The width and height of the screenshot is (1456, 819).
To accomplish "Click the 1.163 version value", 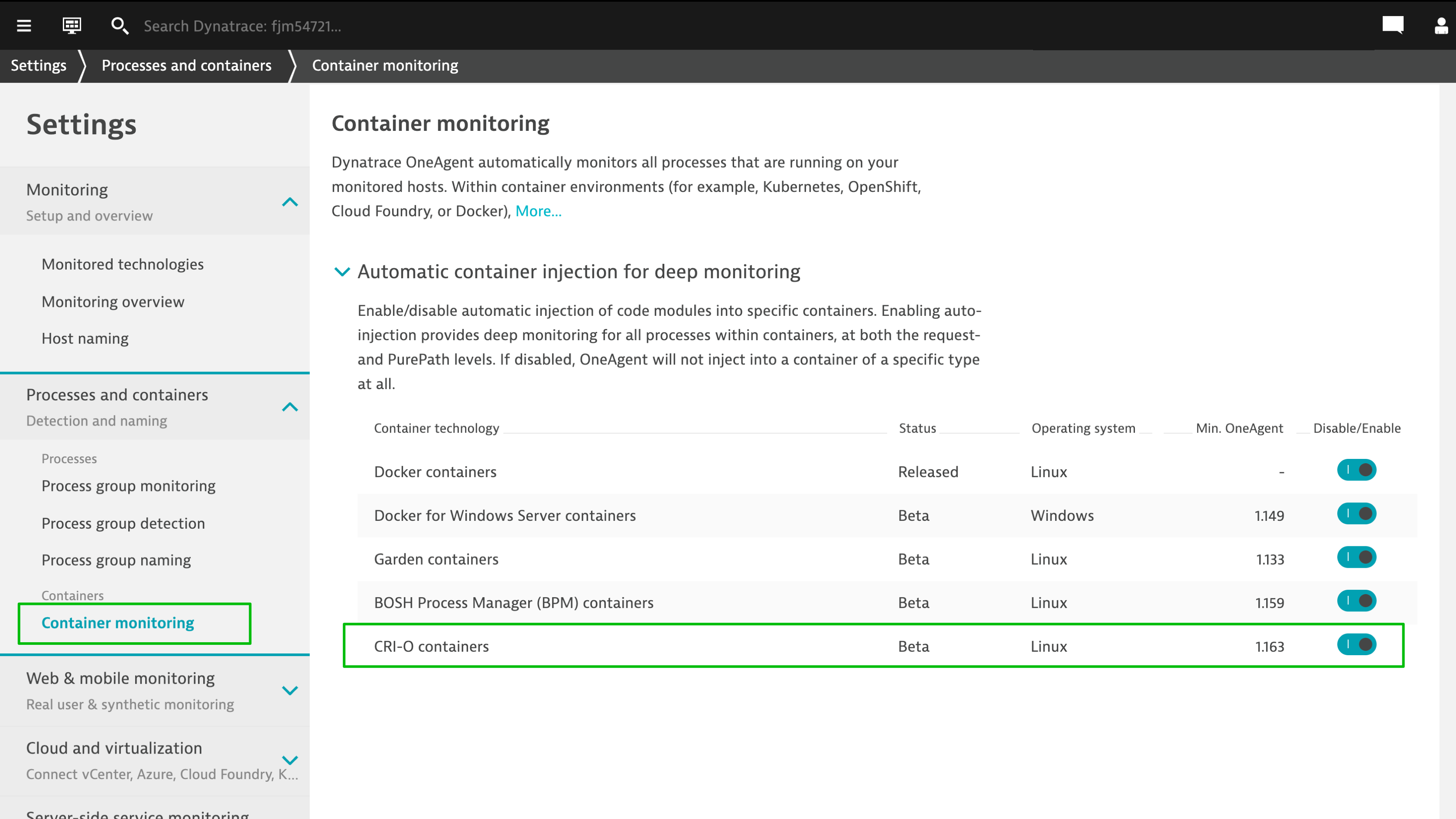I will point(1270,647).
